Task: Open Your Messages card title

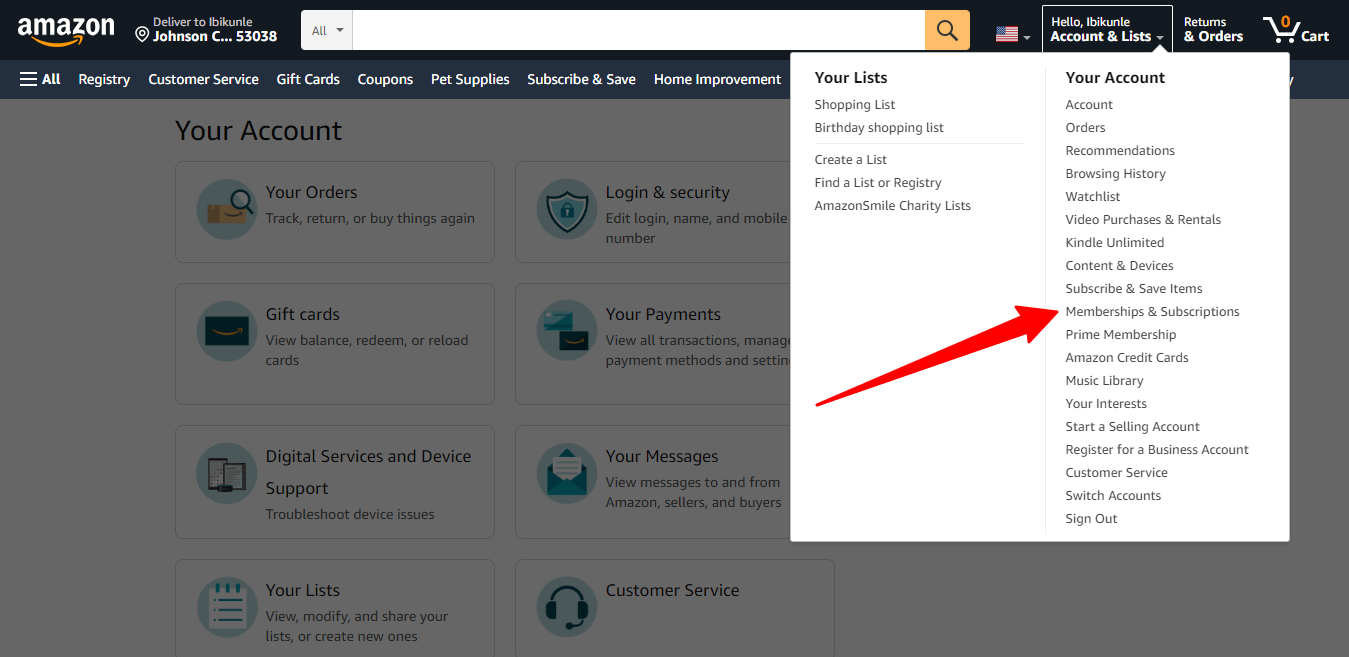Action: tap(661, 457)
